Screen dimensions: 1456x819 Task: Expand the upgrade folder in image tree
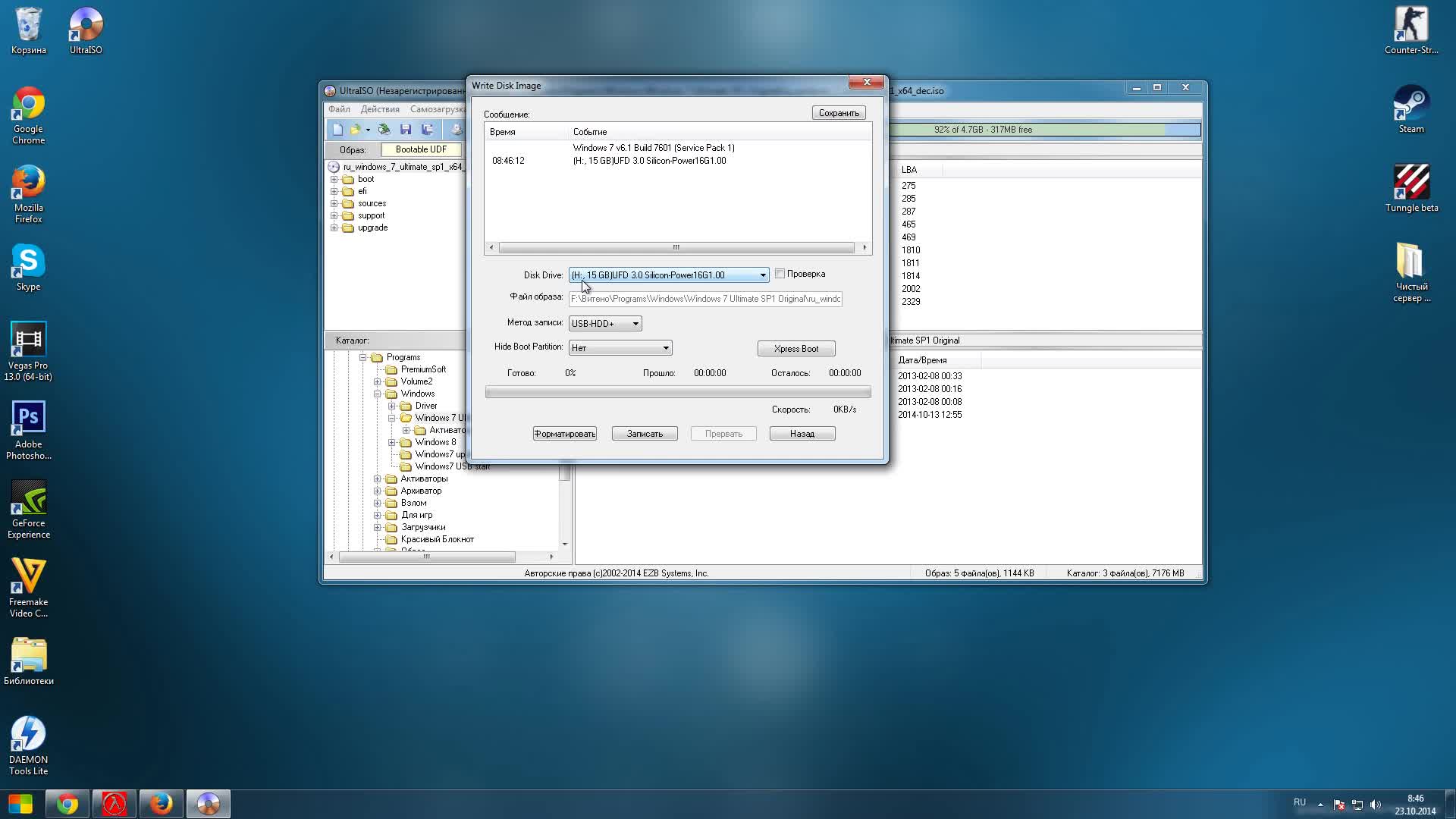click(x=334, y=228)
